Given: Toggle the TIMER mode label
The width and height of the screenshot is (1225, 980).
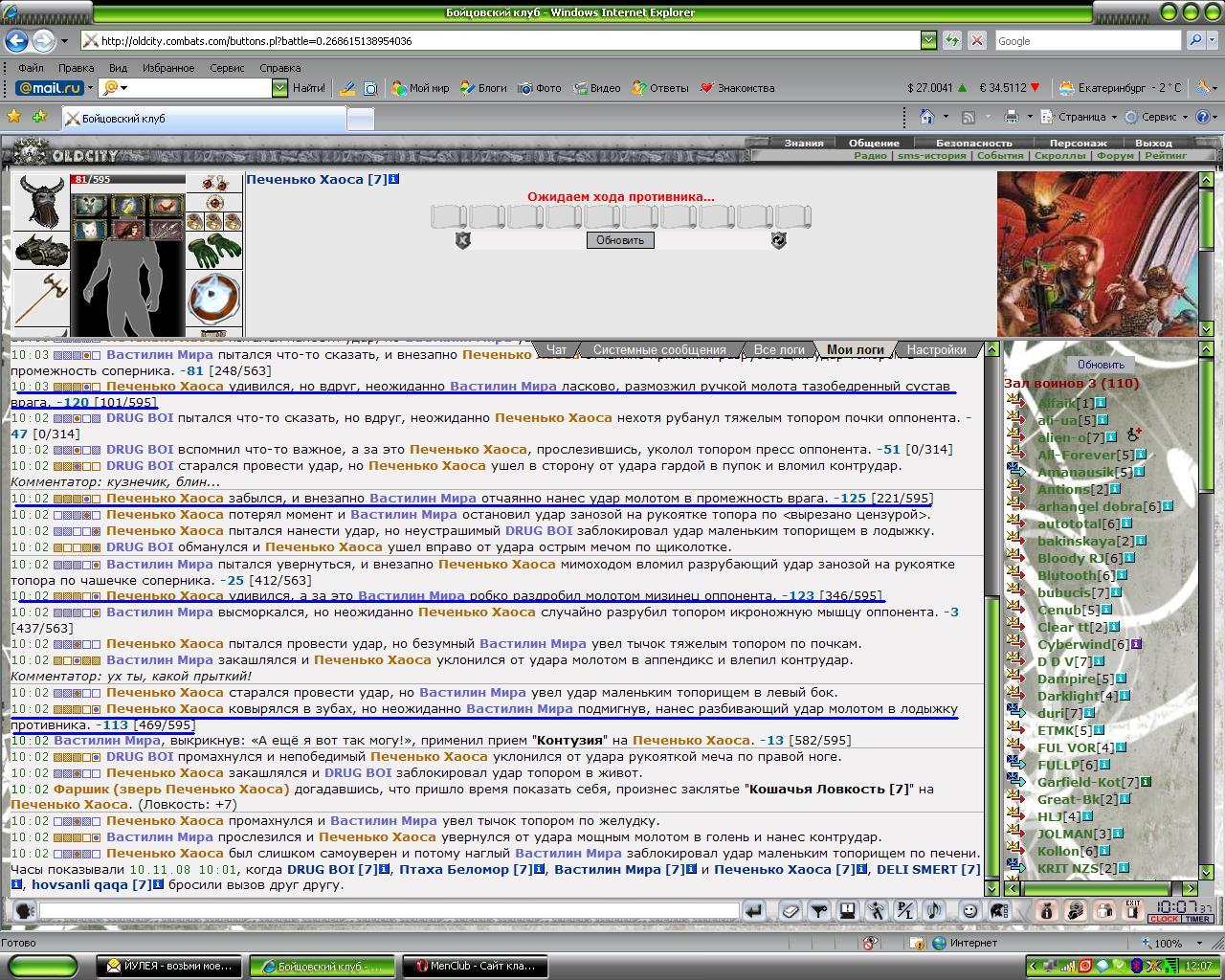Looking at the screenshot, I should tap(1197, 919).
